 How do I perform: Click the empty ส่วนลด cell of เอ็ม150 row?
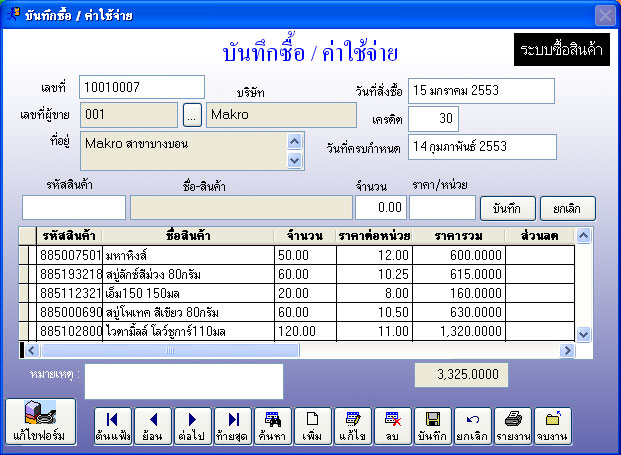540,293
